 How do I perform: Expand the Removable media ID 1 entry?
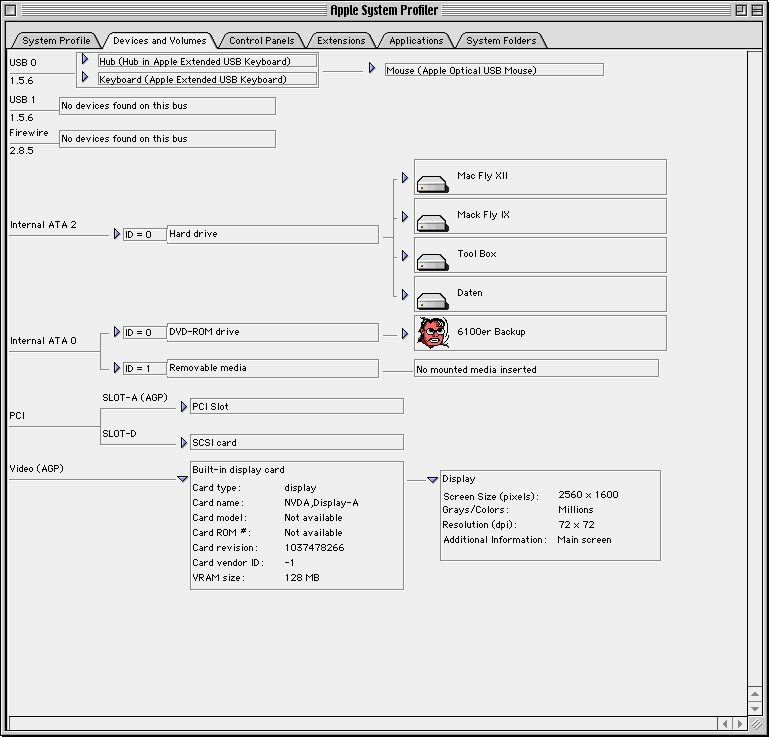(x=117, y=368)
